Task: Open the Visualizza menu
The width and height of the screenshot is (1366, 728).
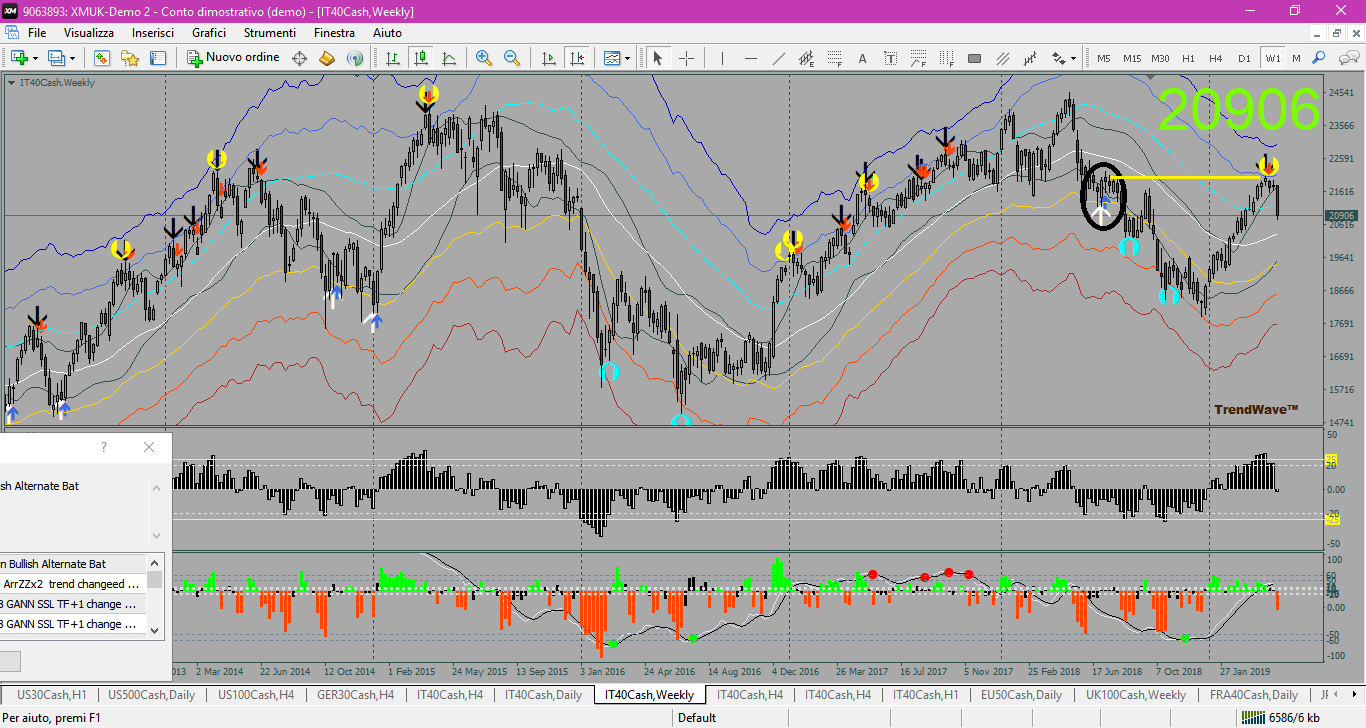Action: (x=89, y=33)
